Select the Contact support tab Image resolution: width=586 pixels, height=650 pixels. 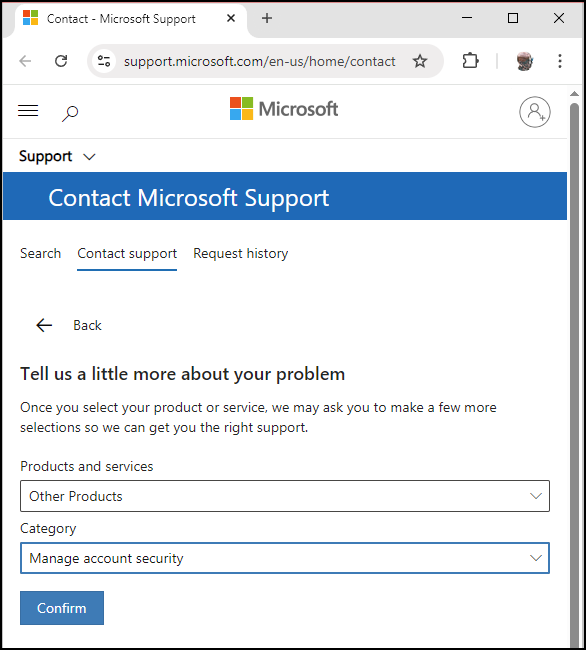pyautogui.click(x=127, y=254)
